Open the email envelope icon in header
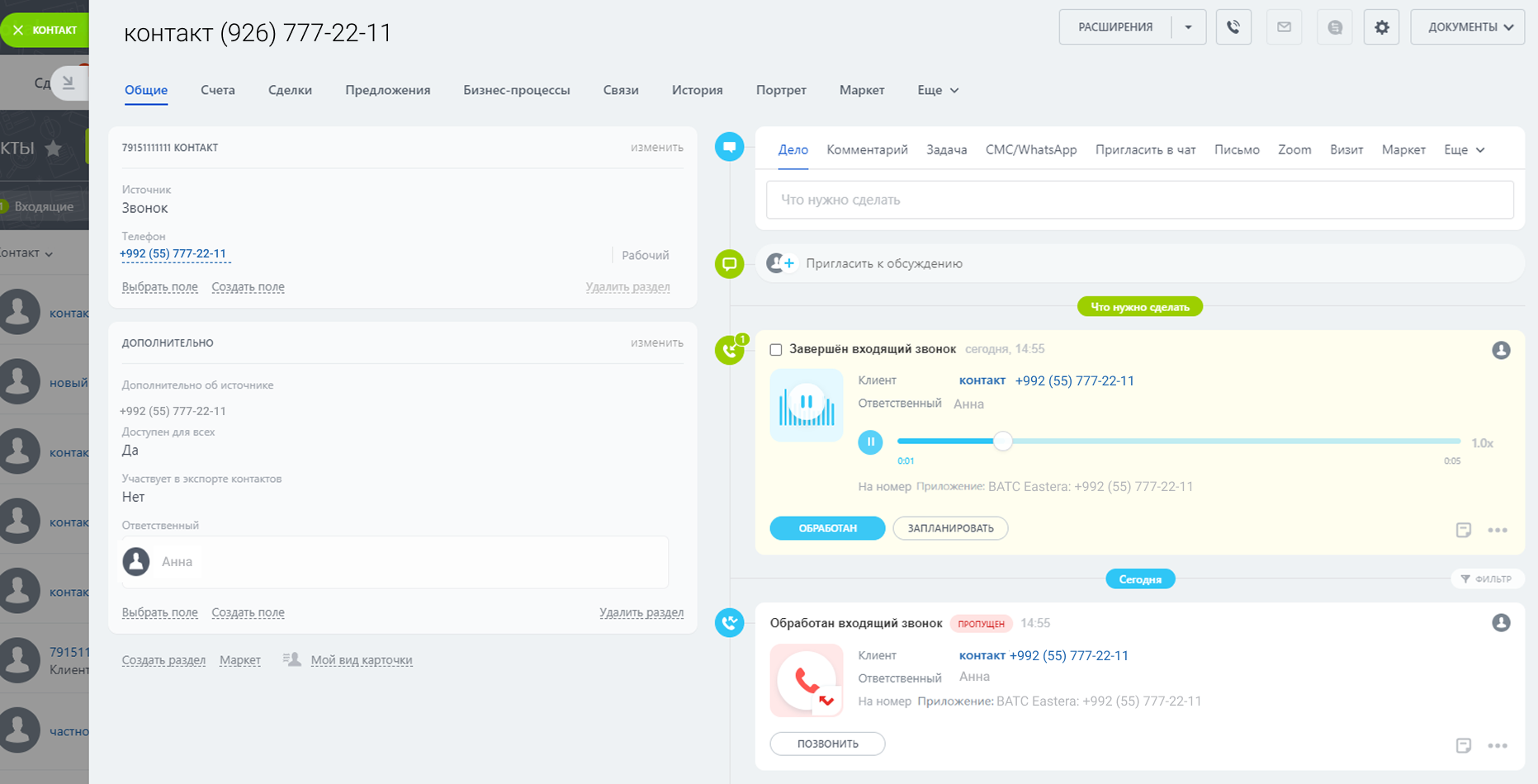 point(1284,27)
